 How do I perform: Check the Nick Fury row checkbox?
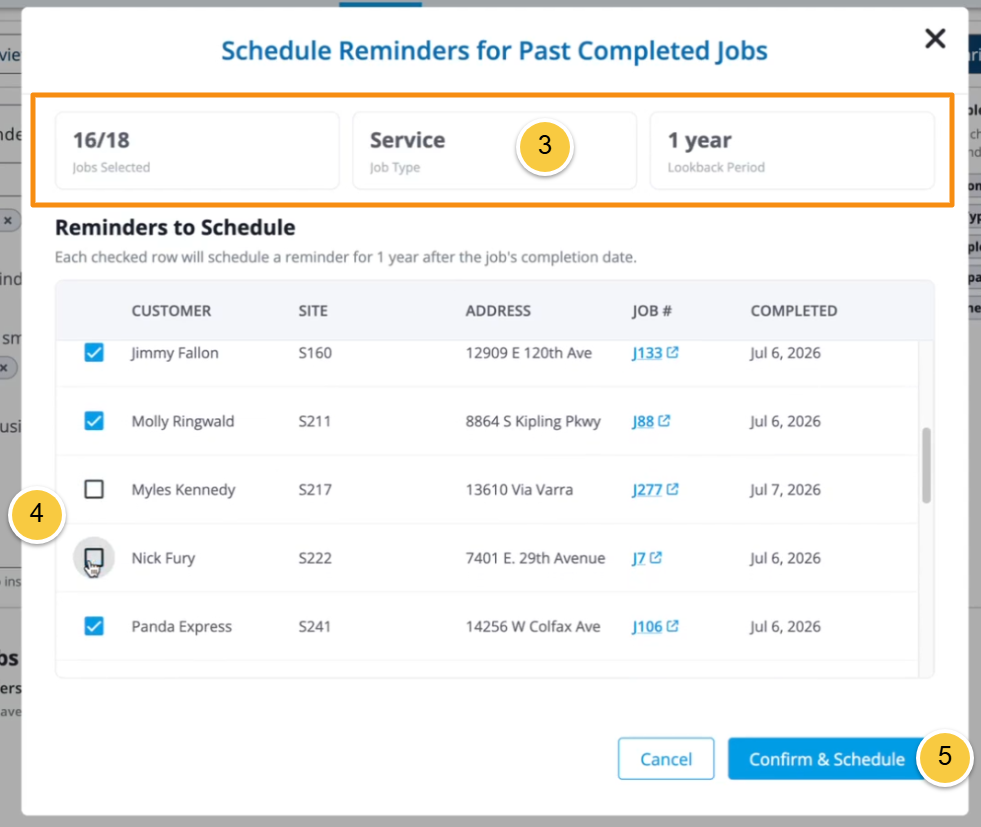(94, 557)
